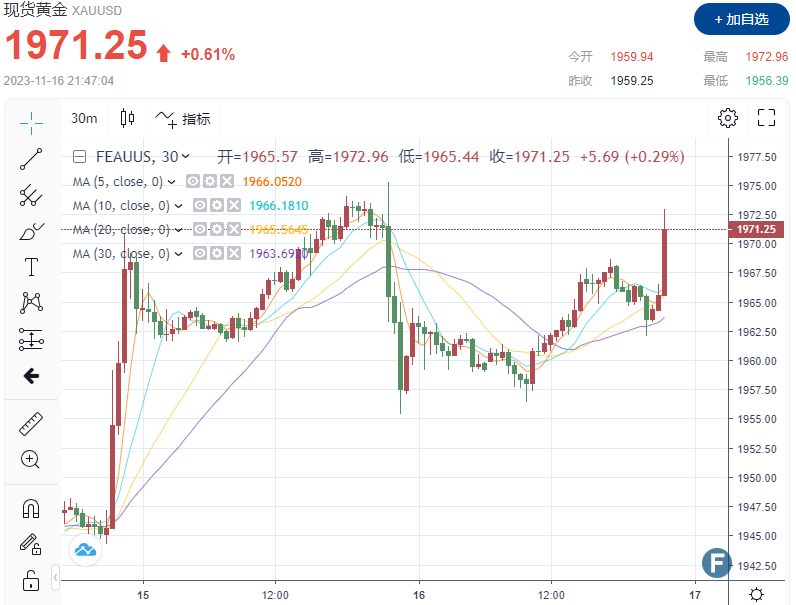Select the crosshair cursor tool
This screenshot has height=605, width=796.
pyautogui.click(x=31, y=122)
